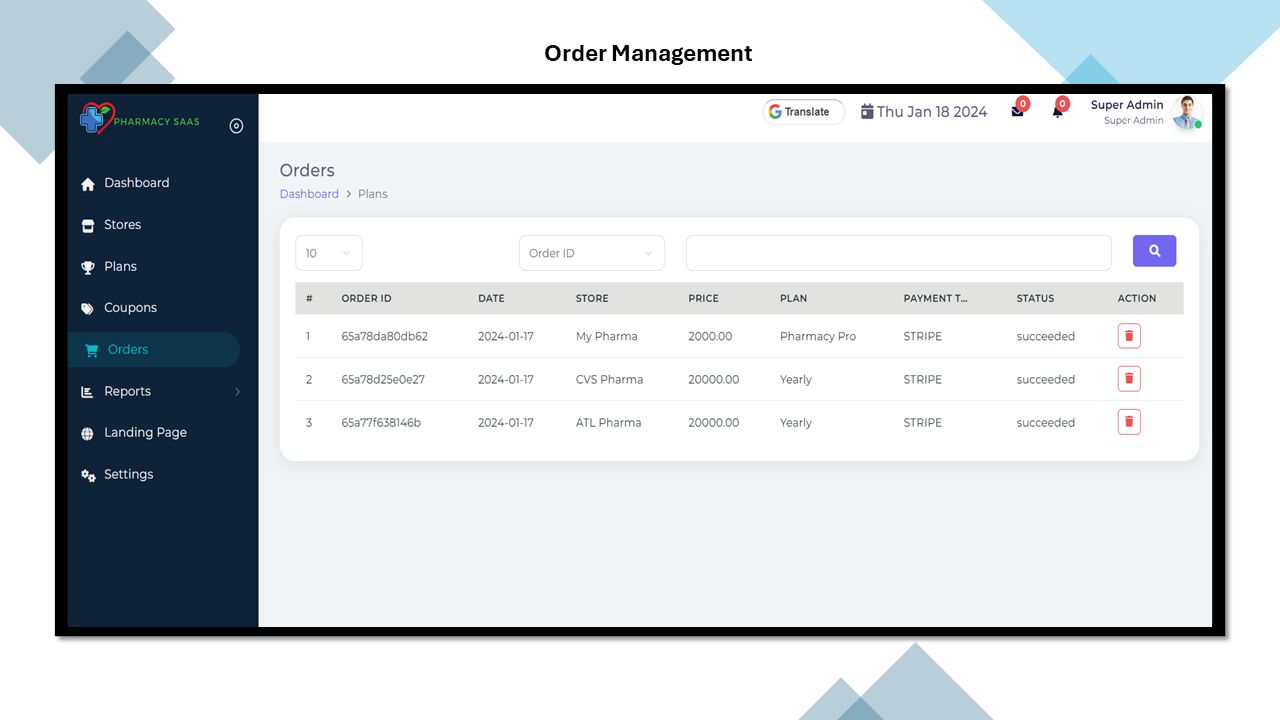The width and height of the screenshot is (1280, 720).
Task: Open the Google Translate button
Action: (x=804, y=112)
